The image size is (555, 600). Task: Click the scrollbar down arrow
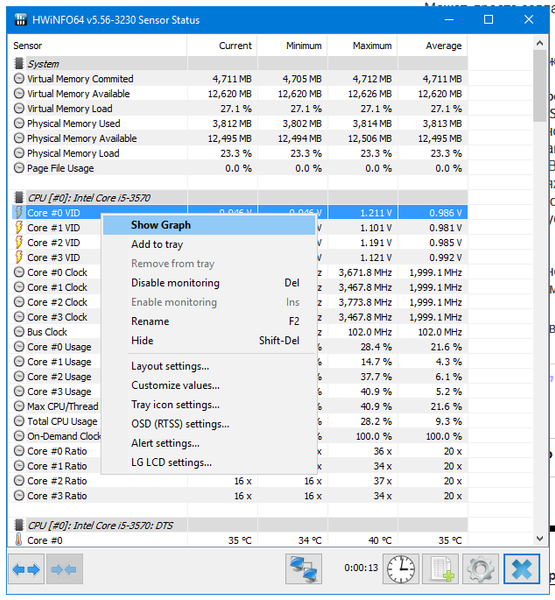pos(540,538)
